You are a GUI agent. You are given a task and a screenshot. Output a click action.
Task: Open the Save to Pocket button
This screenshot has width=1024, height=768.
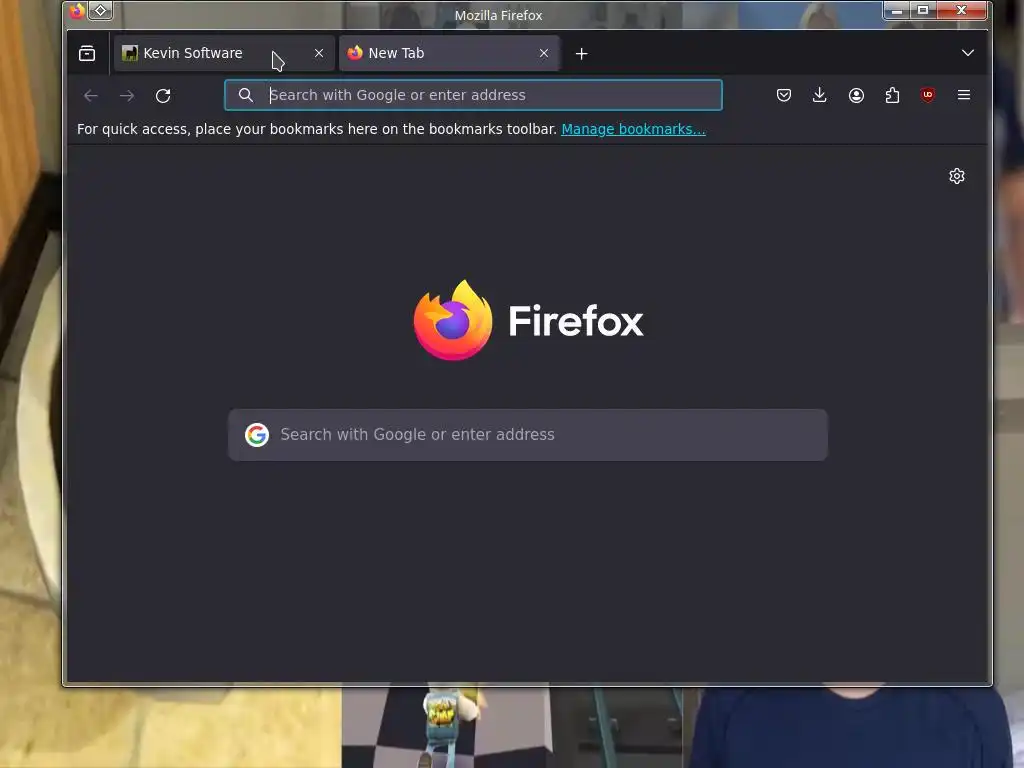[x=784, y=95]
